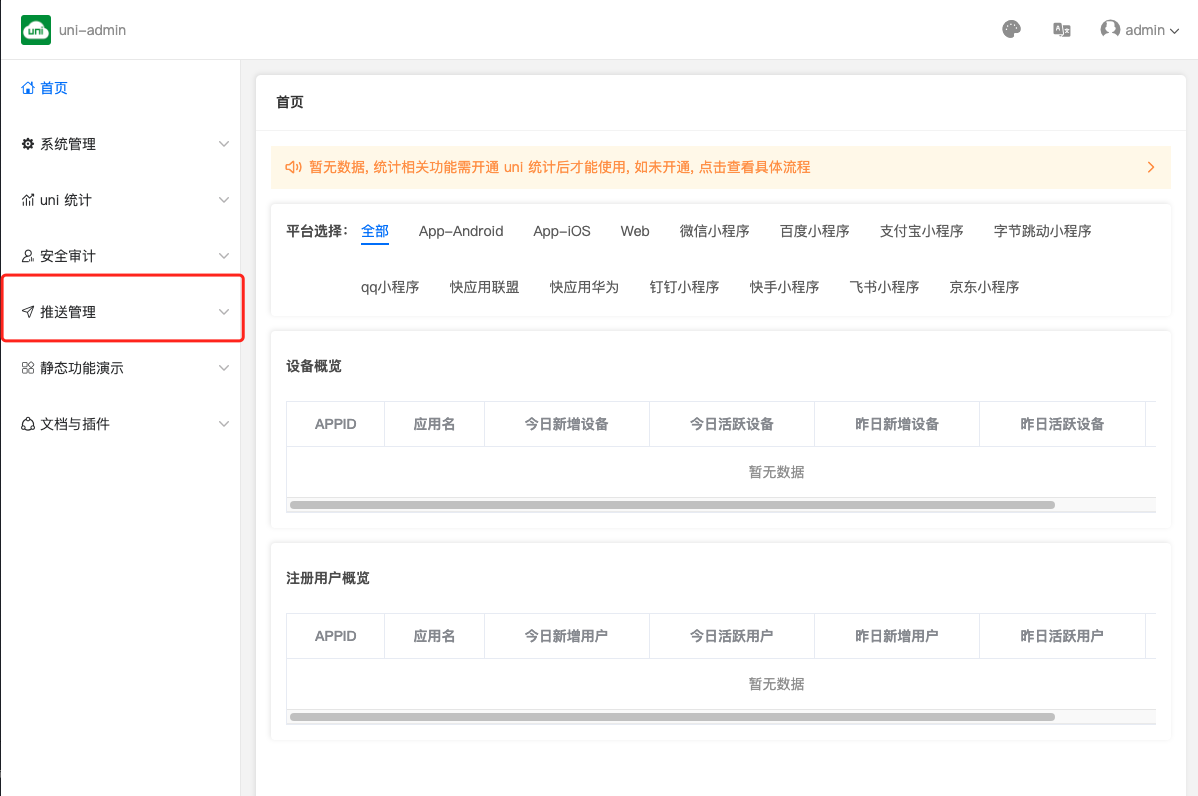Screen dimensions: 1198x796
Task: Expand the uni 统计 menu chevron
Action: [x=224, y=200]
